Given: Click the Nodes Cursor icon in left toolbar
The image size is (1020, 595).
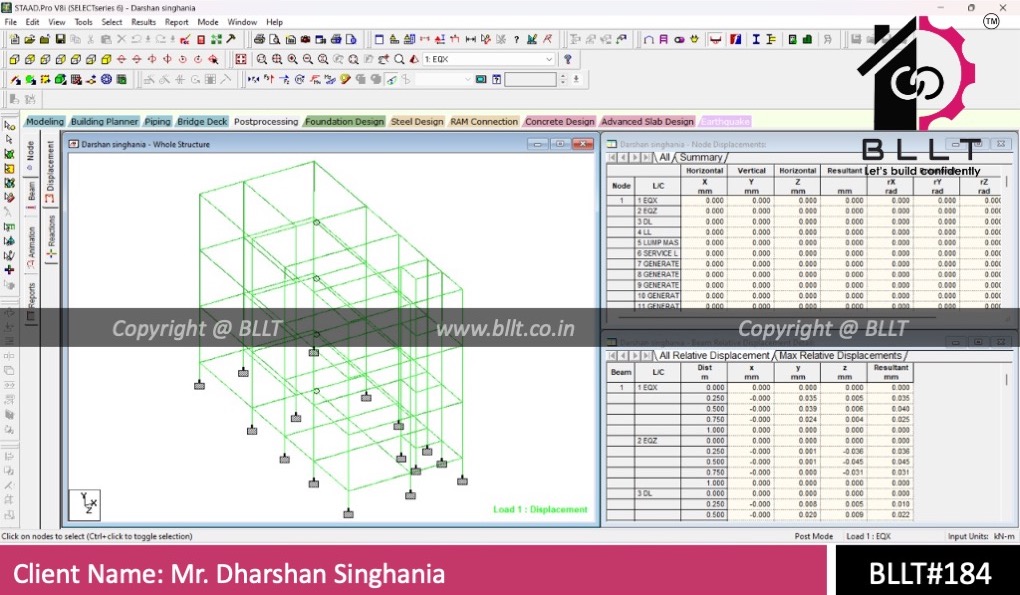Looking at the screenshot, I should [9, 126].
